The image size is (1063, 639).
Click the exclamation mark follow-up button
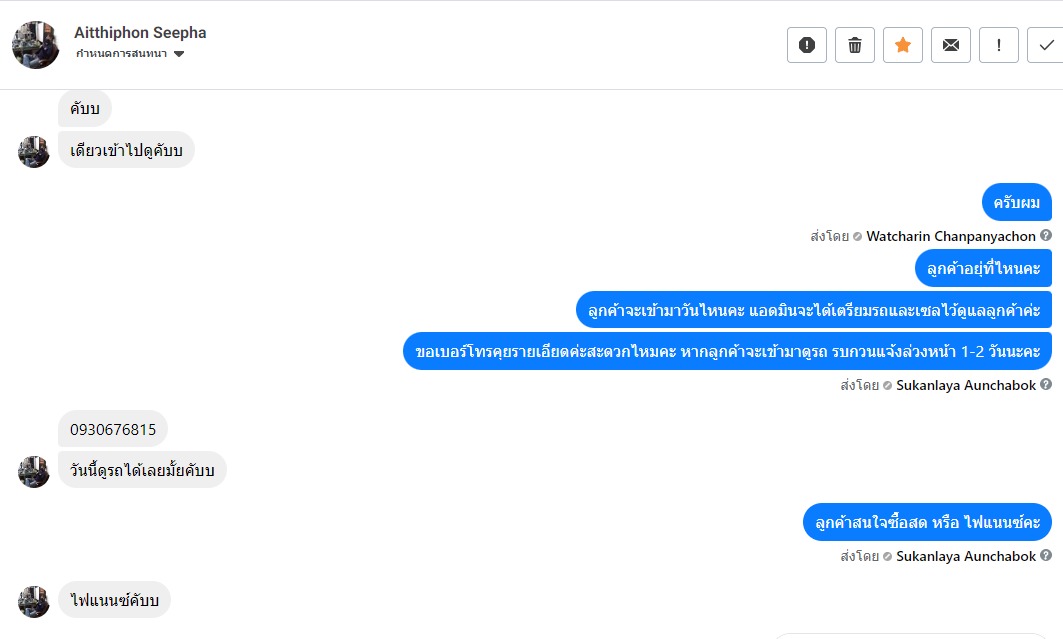pos(999,45)
